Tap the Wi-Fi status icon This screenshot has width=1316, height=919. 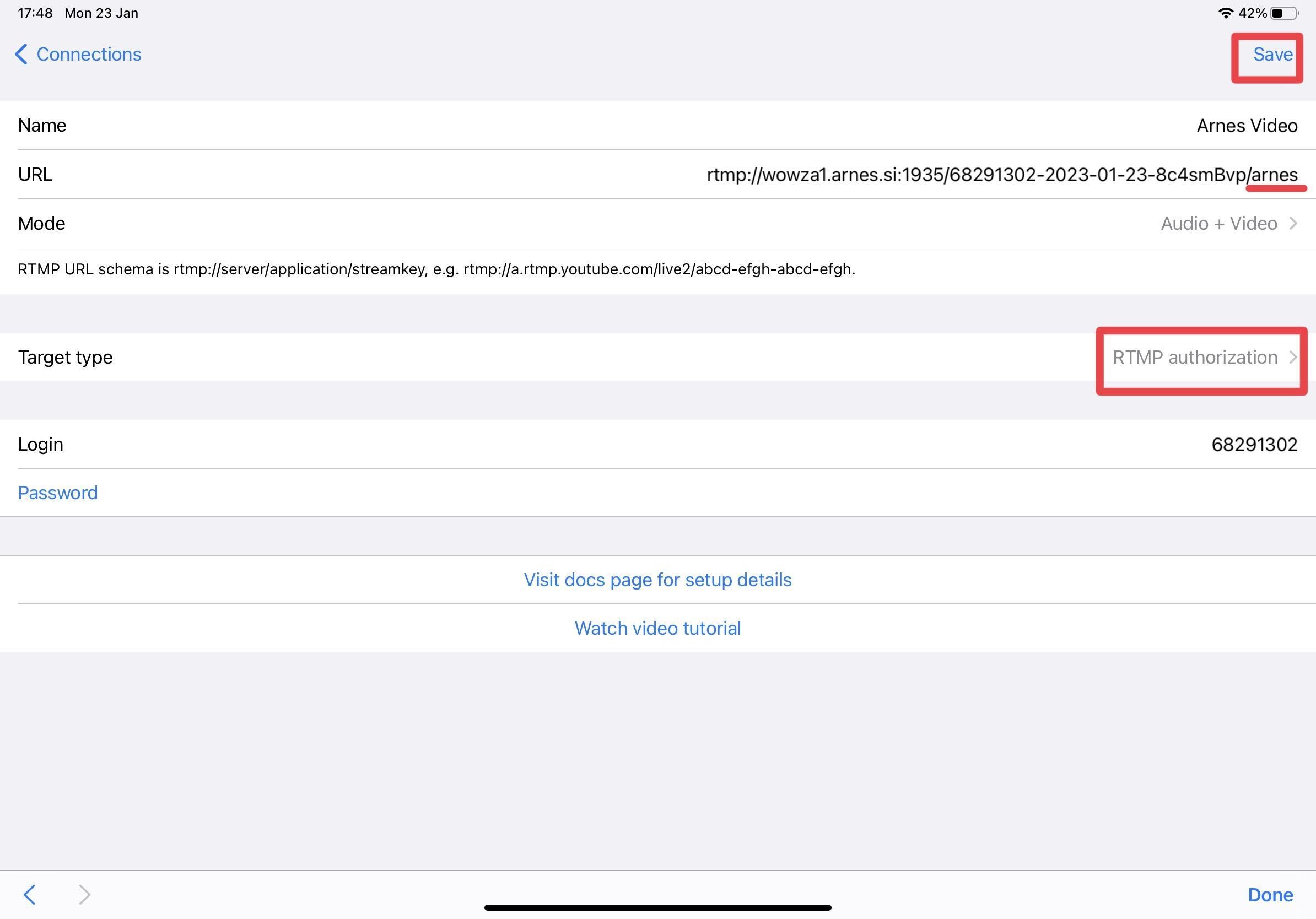tap(1226, 13)
